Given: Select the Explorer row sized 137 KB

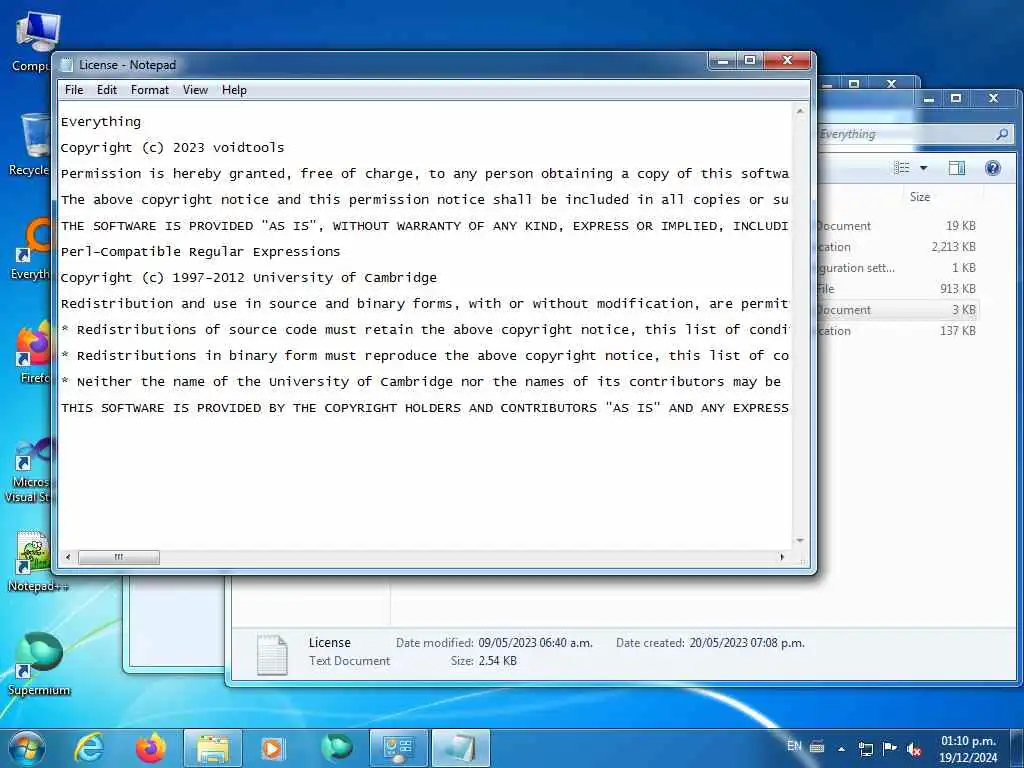Looking at the screenshot, I should [x=897, y=330].
